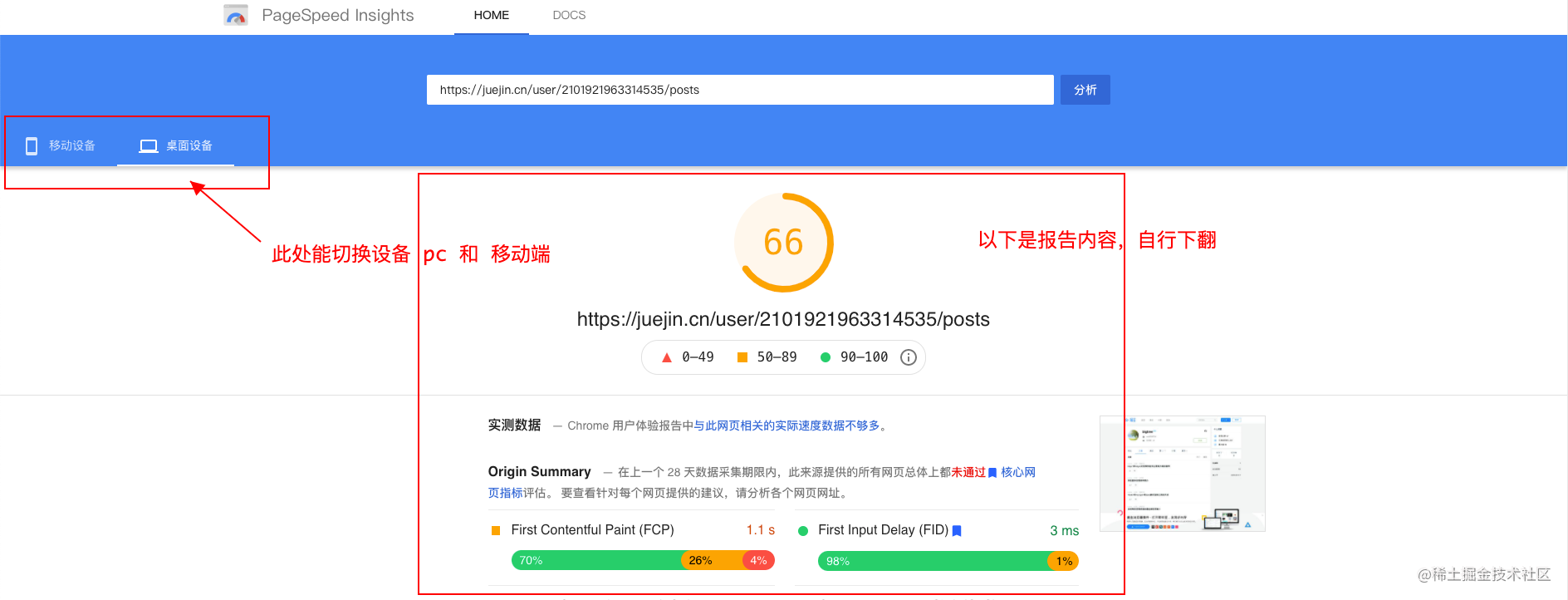Click the orange square icon beside FCP
This screenshot has height=600, width=1568.
(x=496, y=530)
